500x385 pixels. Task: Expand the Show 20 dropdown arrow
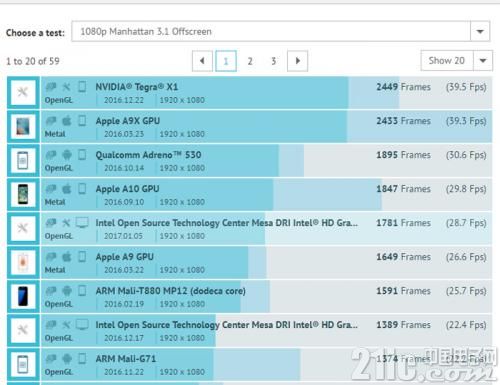(x=483, y=61)
